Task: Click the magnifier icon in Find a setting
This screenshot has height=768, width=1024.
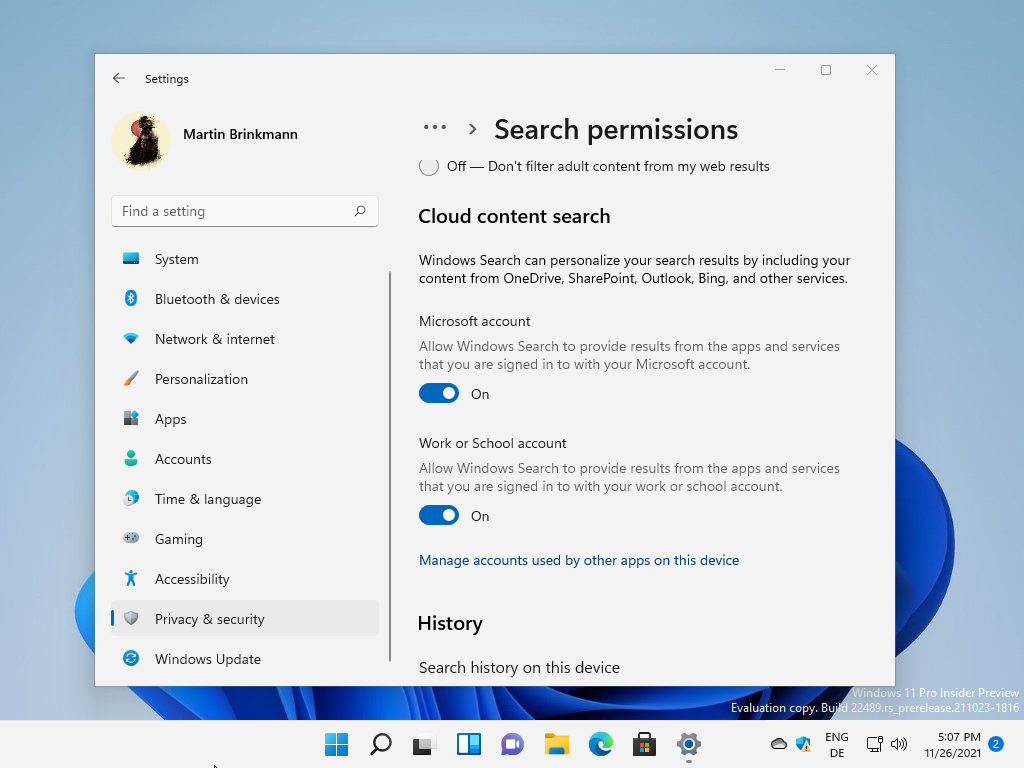Action: point(360,211)
